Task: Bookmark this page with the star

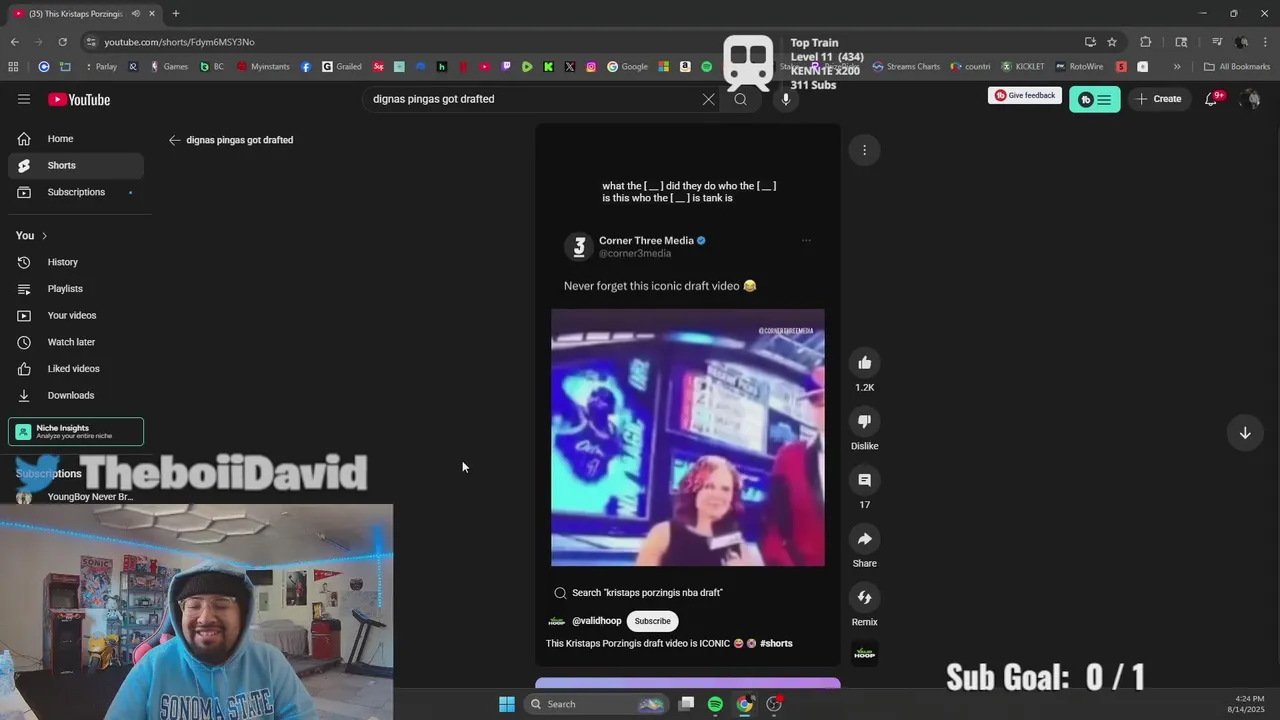Action: [1111, 42]
